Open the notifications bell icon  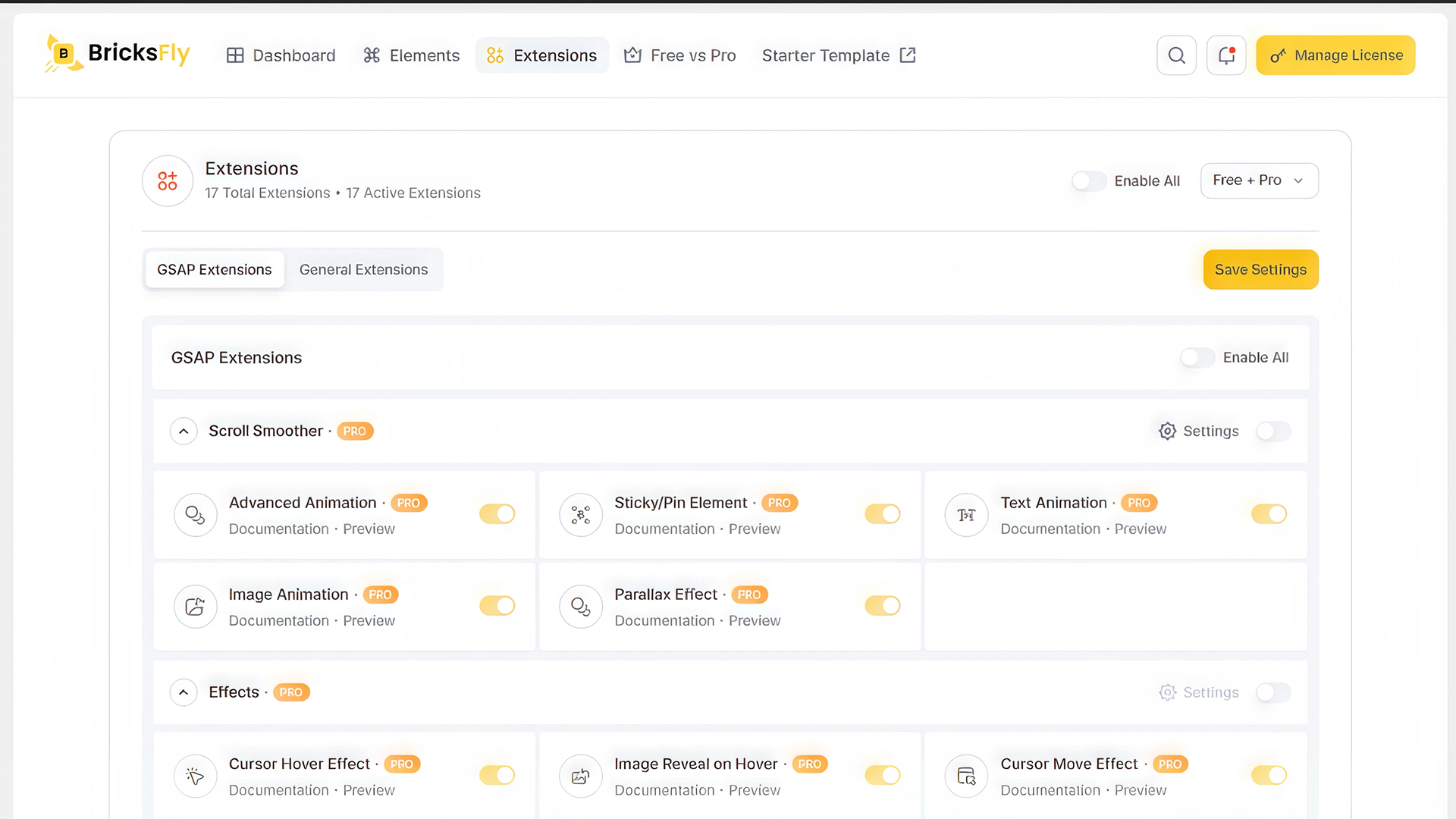(x=1226, y=55)
